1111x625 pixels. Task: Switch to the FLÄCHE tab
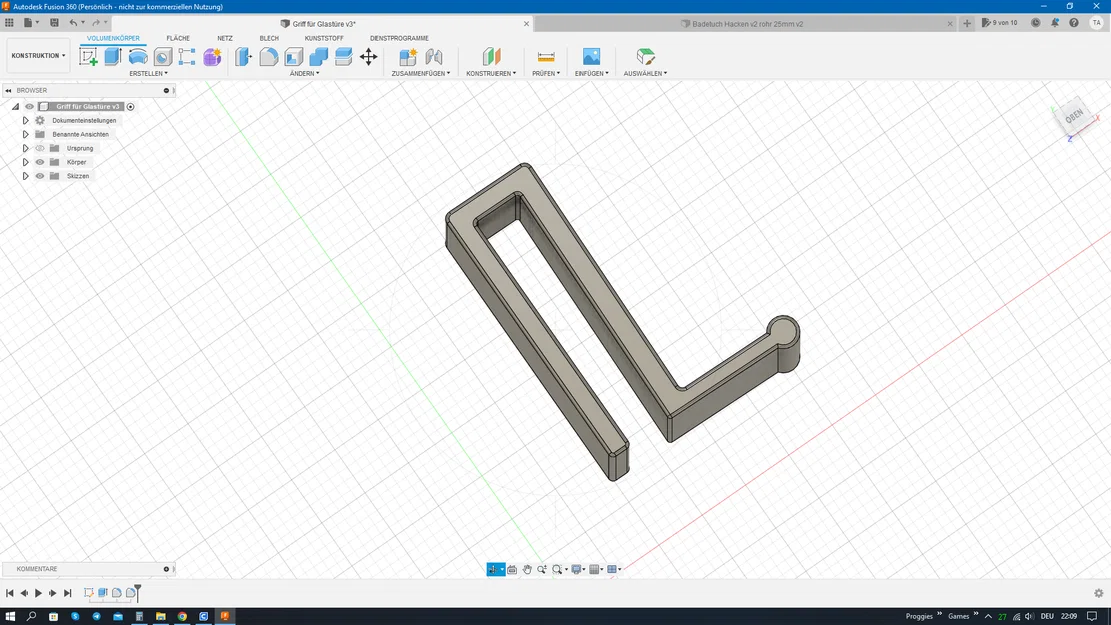[178, 38]
